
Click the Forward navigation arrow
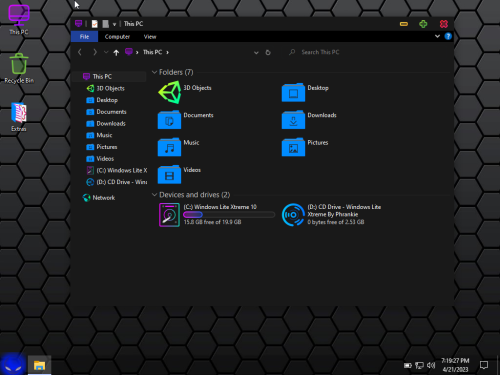pos(95,52)
